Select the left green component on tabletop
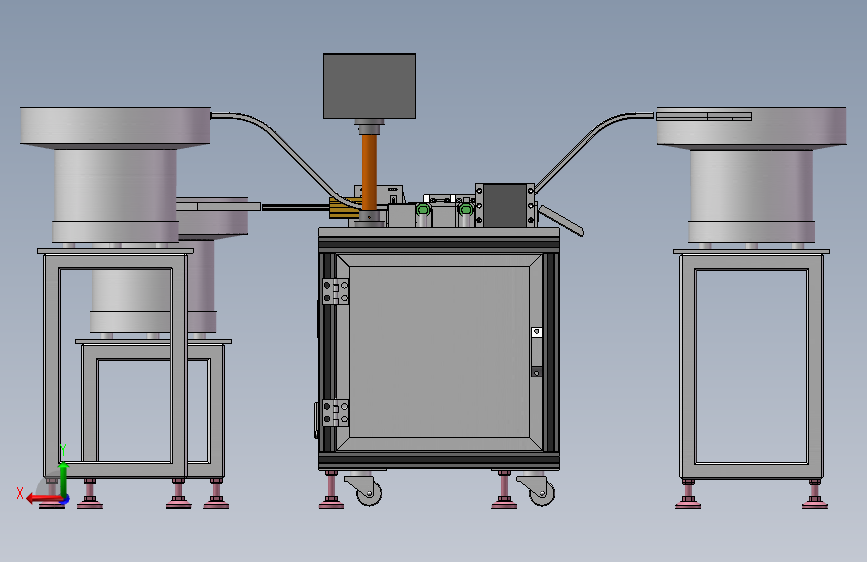This screenshot has width=867, height=562. [423, 209]
